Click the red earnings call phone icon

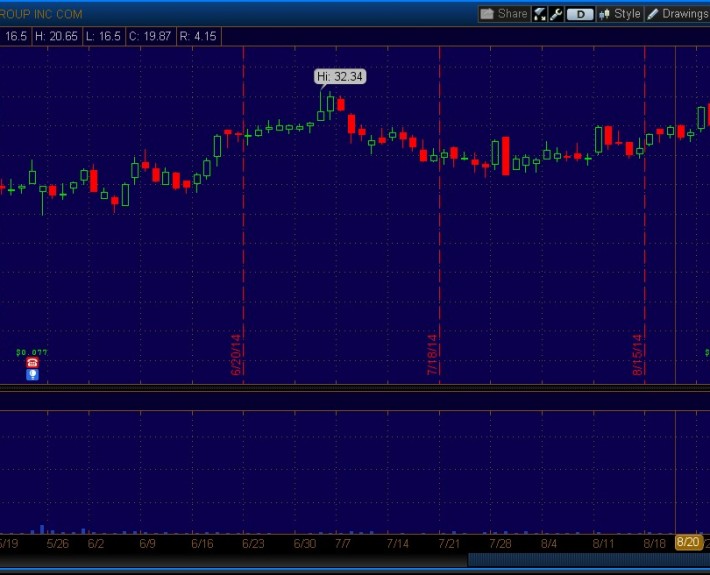[x=32, y=363]
